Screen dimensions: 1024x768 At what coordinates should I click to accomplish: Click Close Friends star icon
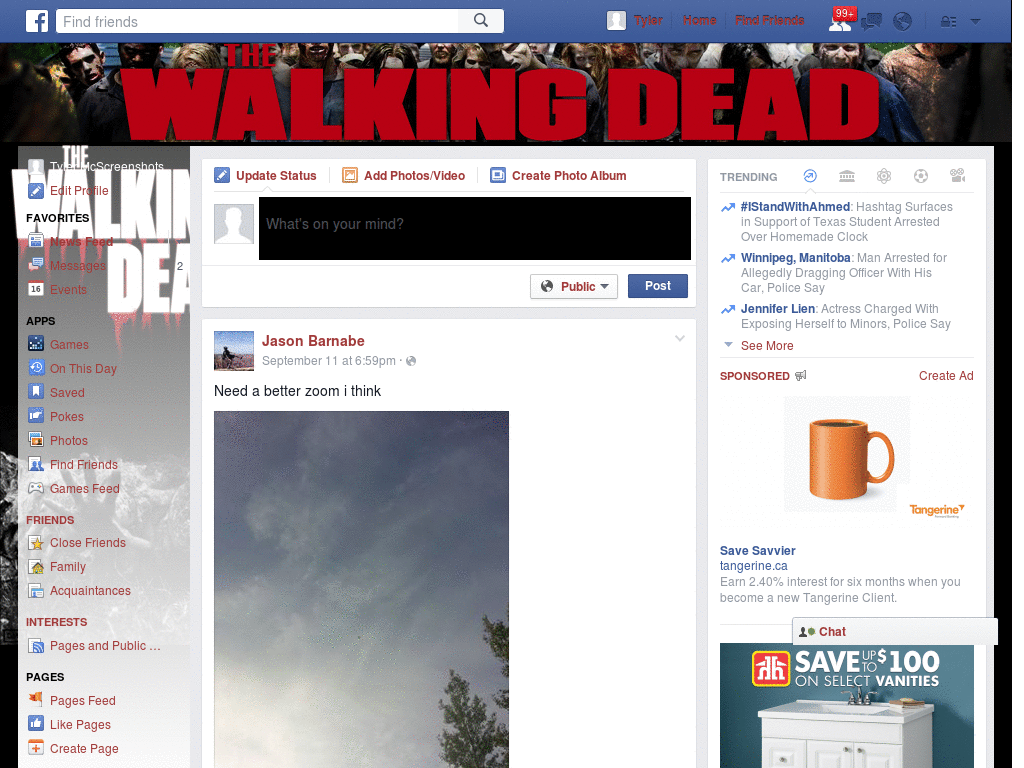click(36, 542)
